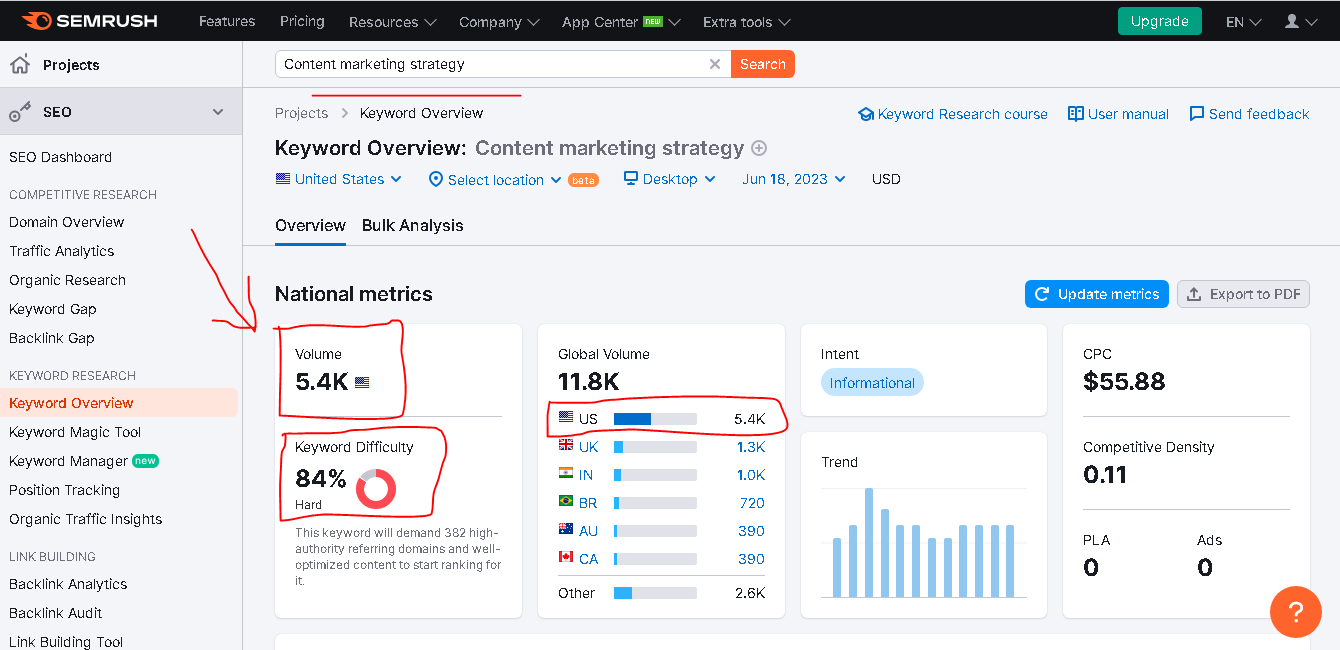The height and width of the screenshot is (650, 1340).
Task: Click the SEO key icon in sidebar
Action: 19,112
